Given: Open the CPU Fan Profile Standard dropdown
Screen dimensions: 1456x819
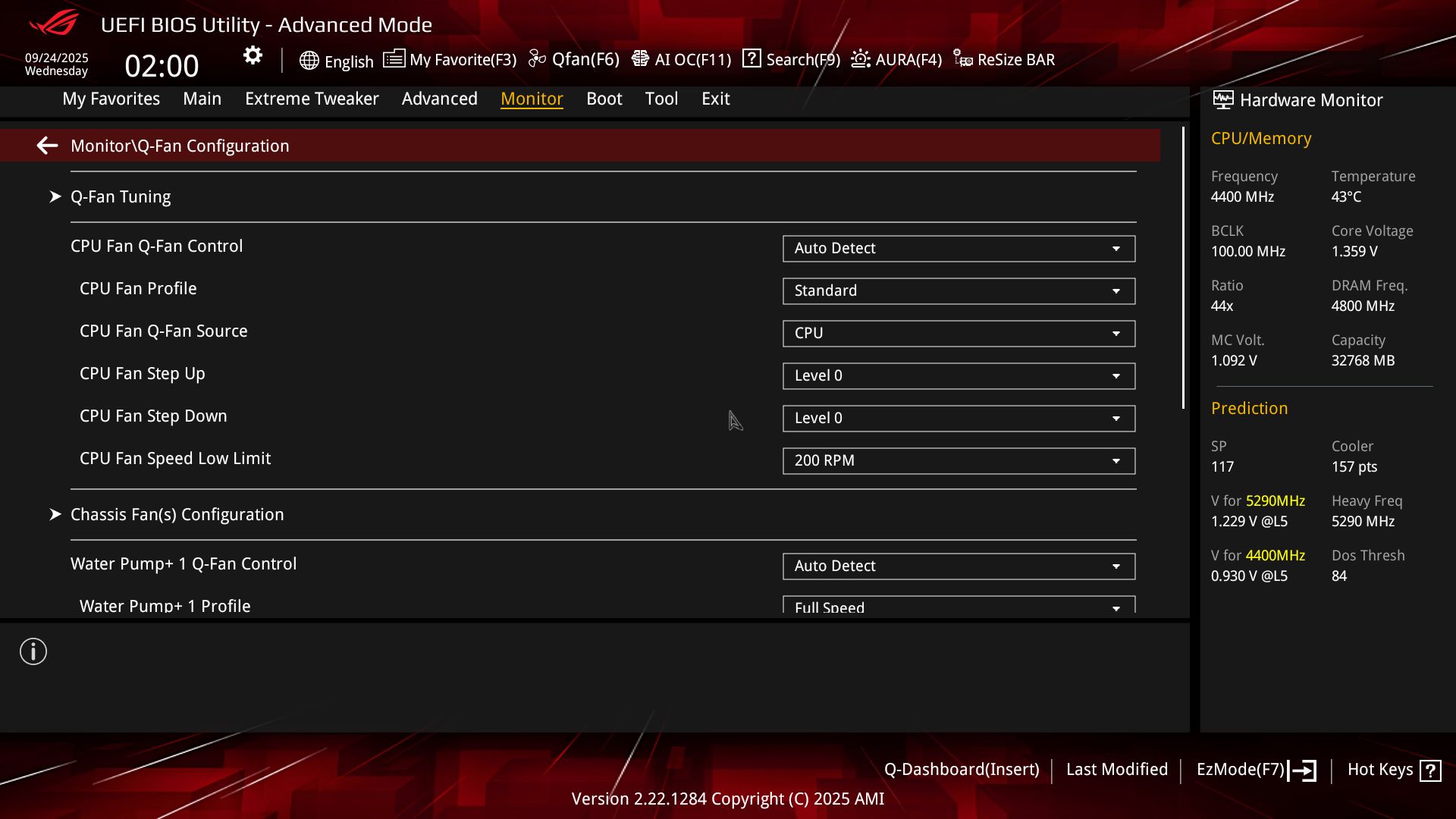Looking at the screenshot, I should pyautogui.click(x=959, y=291).
